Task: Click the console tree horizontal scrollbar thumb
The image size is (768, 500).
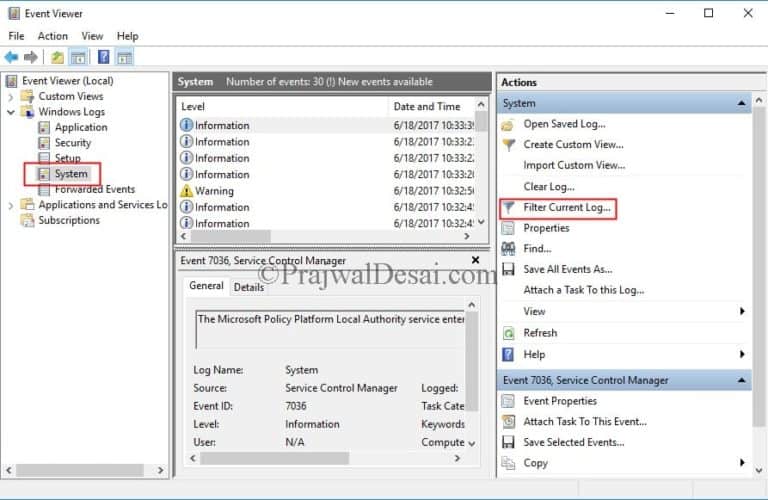Action: [x=80, y=470]
